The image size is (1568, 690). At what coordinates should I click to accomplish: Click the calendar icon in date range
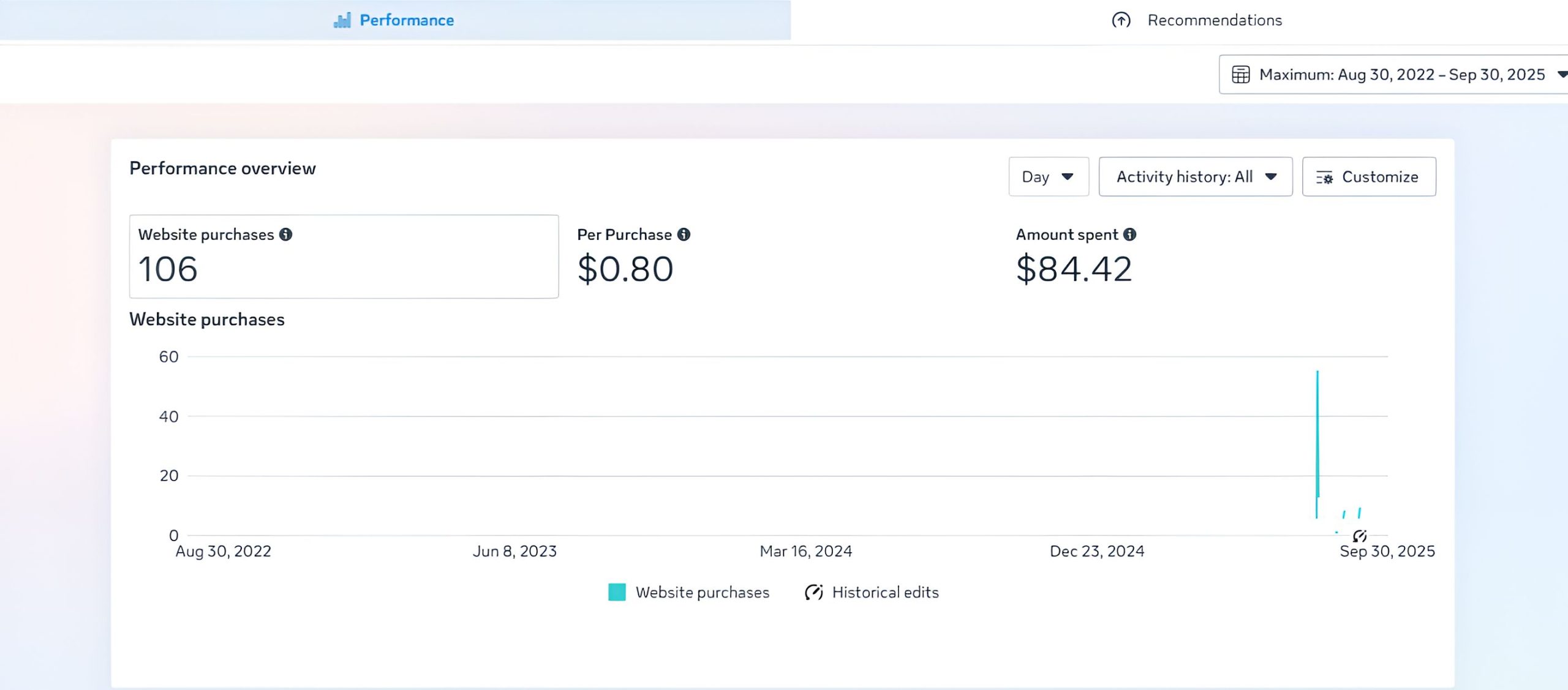(1241, 75)
